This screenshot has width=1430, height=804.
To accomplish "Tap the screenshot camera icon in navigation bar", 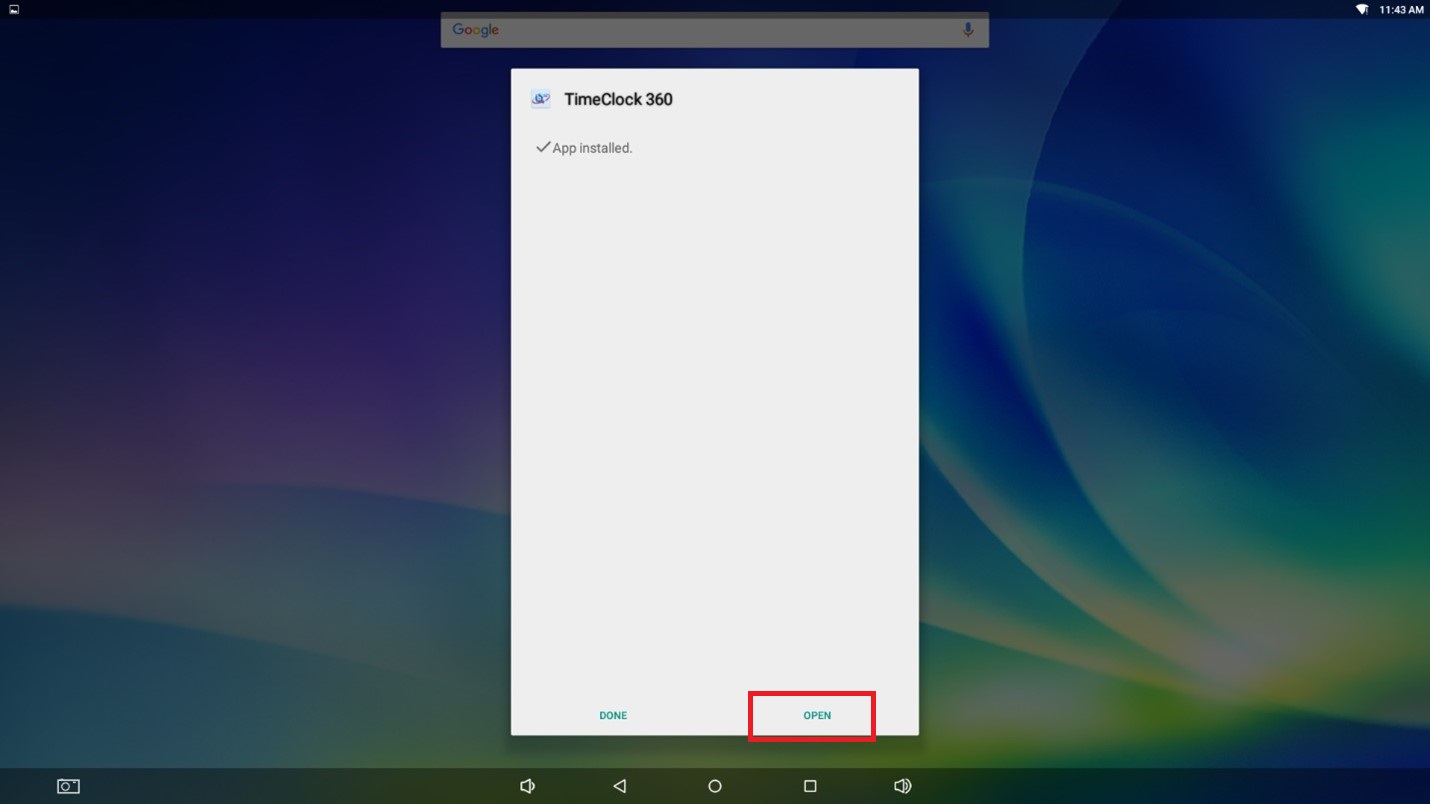I will (x=68, y=786).
